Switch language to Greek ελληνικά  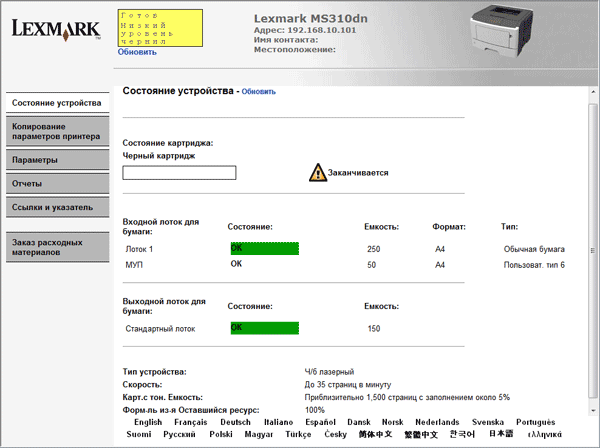545,434
